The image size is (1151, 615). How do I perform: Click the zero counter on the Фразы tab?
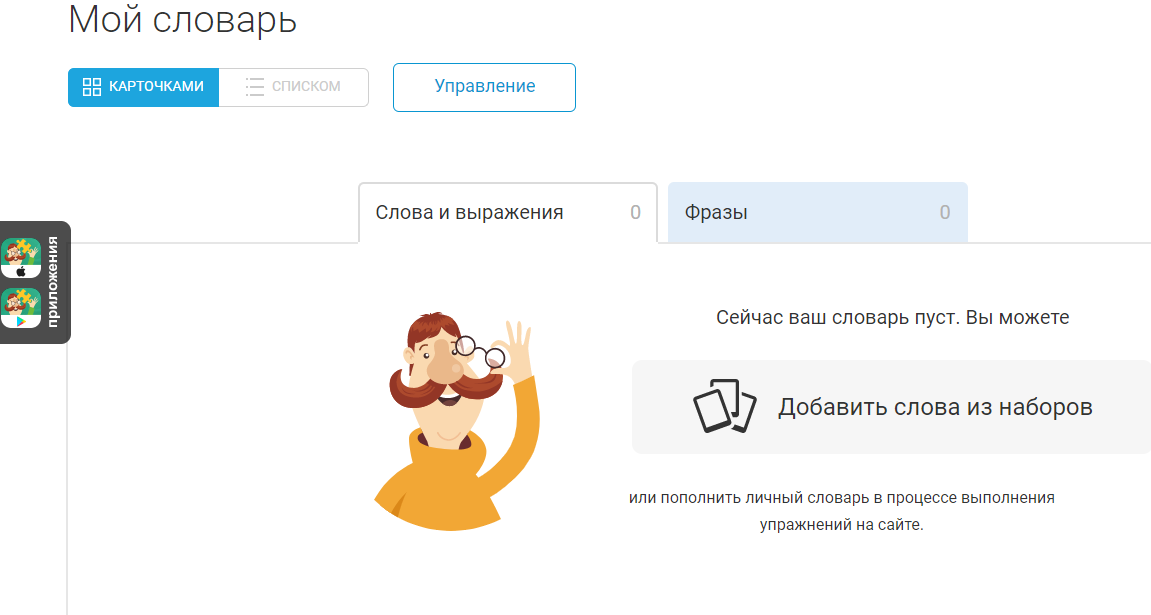945,212
